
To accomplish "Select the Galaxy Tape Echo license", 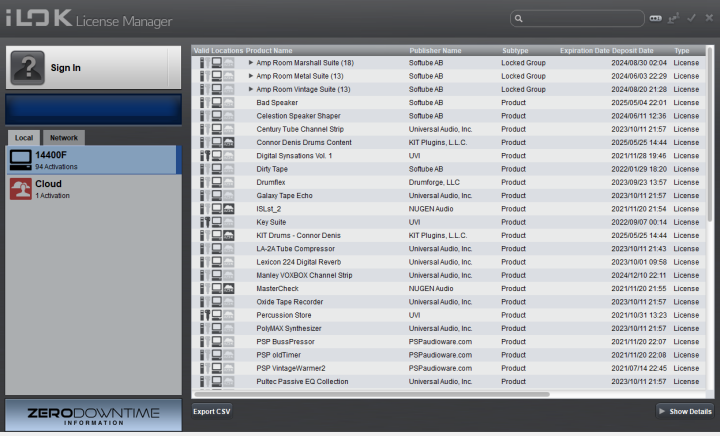I will coord(449,196).
